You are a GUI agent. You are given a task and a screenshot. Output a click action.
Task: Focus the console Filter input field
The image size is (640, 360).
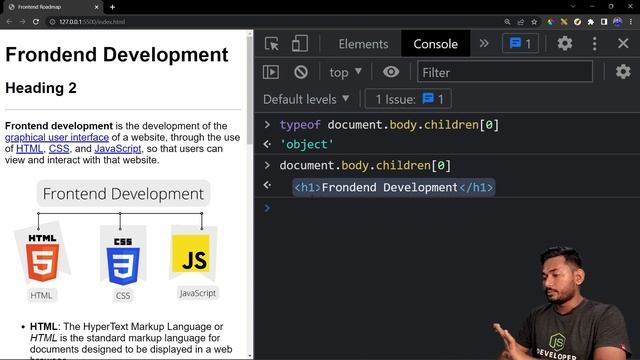505,72
